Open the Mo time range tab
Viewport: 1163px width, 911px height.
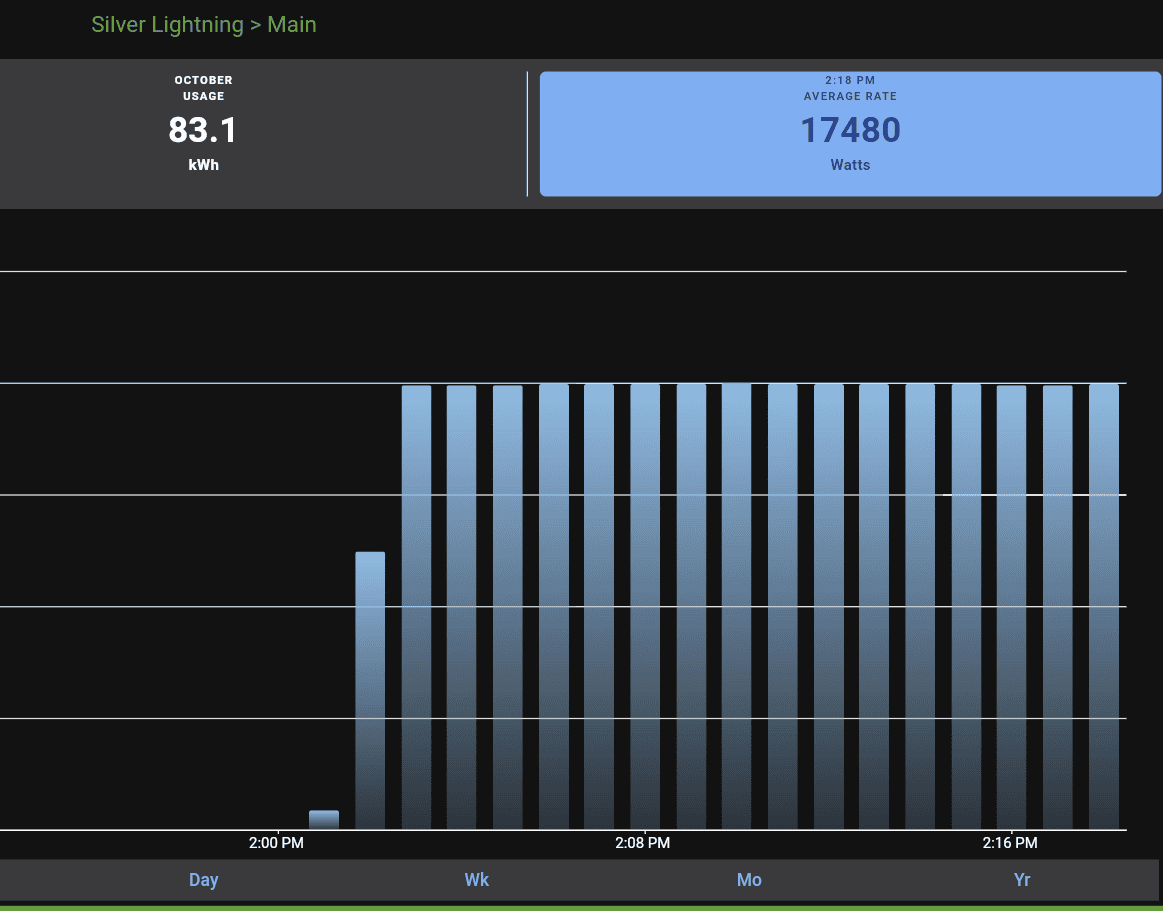tap(749, 880)
